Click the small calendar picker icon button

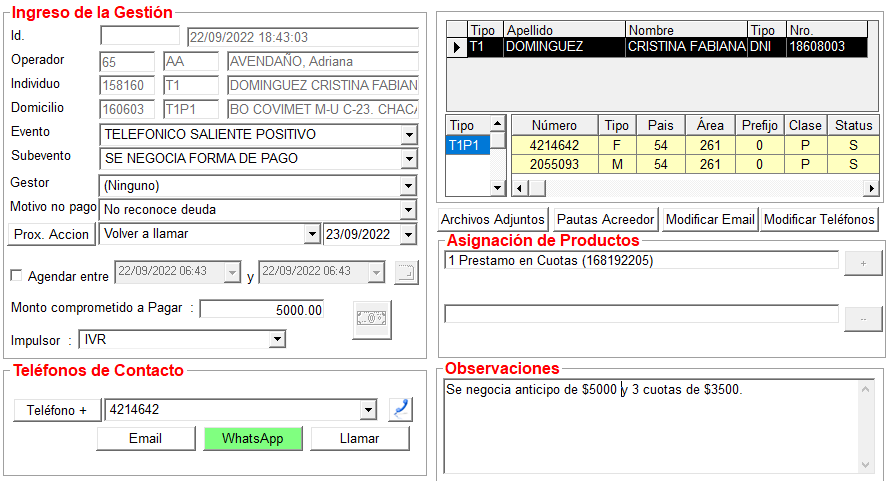pyautogui.click(x=405, y=272)
